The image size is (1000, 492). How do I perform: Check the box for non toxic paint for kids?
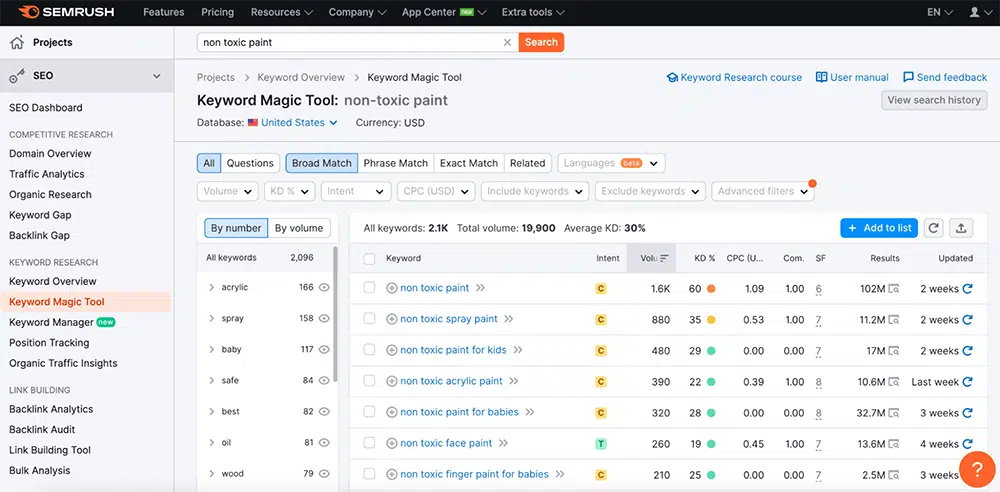click(x=369, y=351)
